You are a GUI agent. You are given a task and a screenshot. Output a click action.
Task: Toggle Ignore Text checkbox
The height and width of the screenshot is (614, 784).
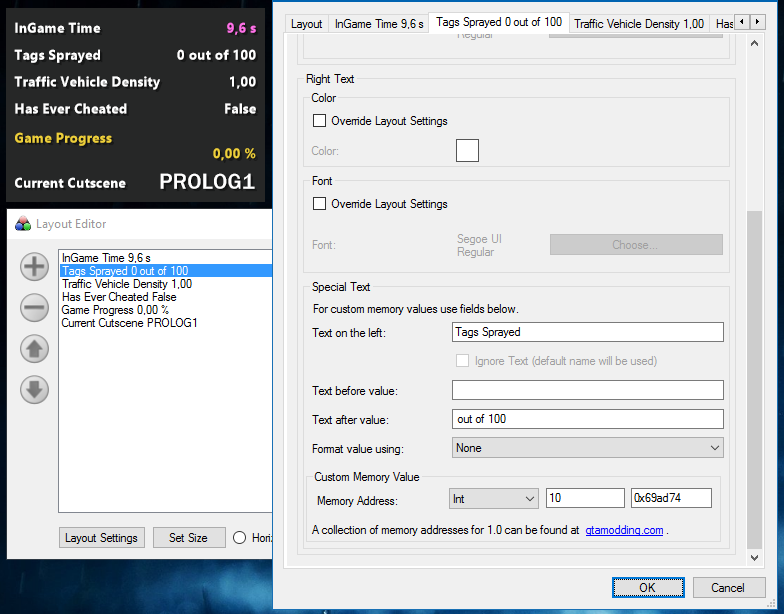click(x=462, y=361)
